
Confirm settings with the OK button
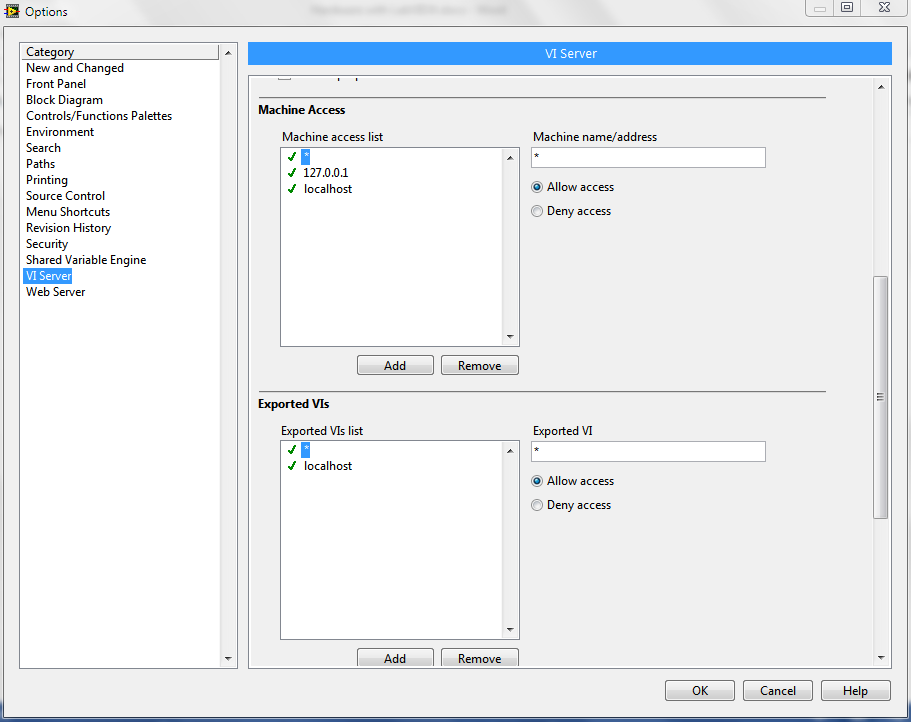[x=700, y=691]
